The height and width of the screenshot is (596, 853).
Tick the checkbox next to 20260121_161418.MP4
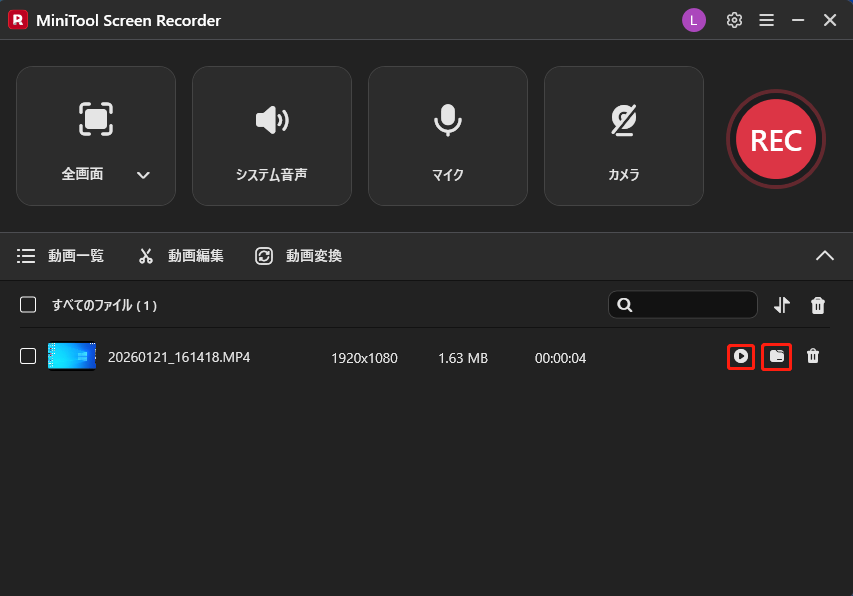pos(27,357)
